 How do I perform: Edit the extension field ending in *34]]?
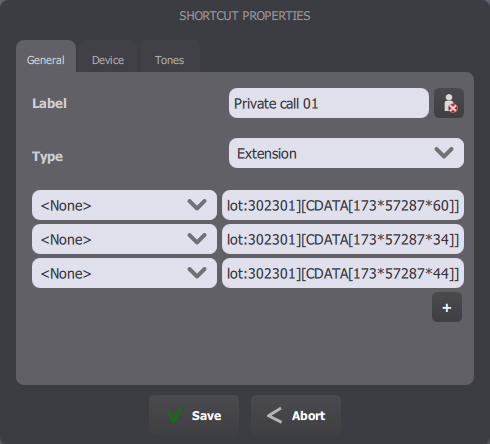click(343, 239)
